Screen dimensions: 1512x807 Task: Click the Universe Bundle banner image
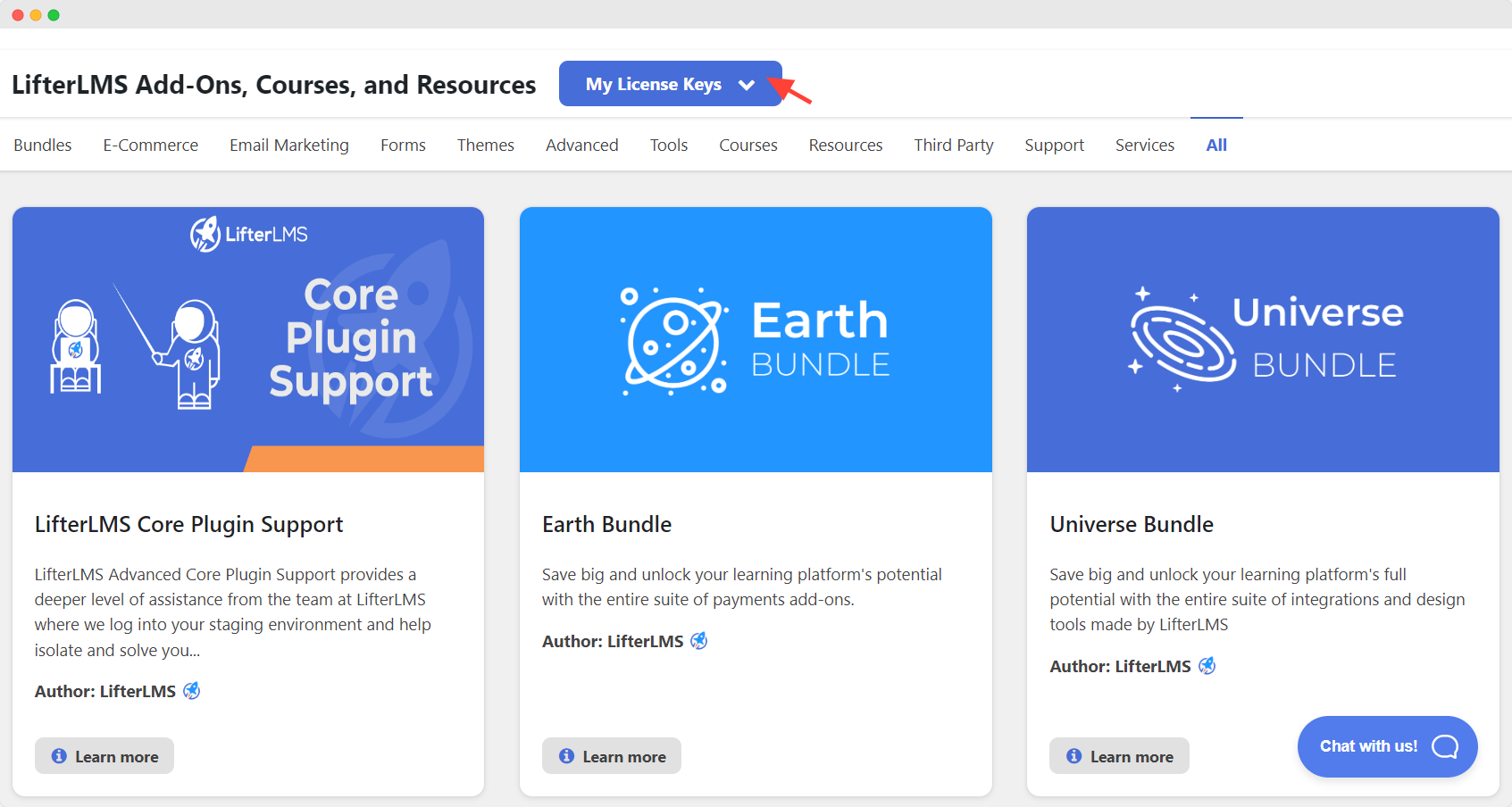point(1263,339)
